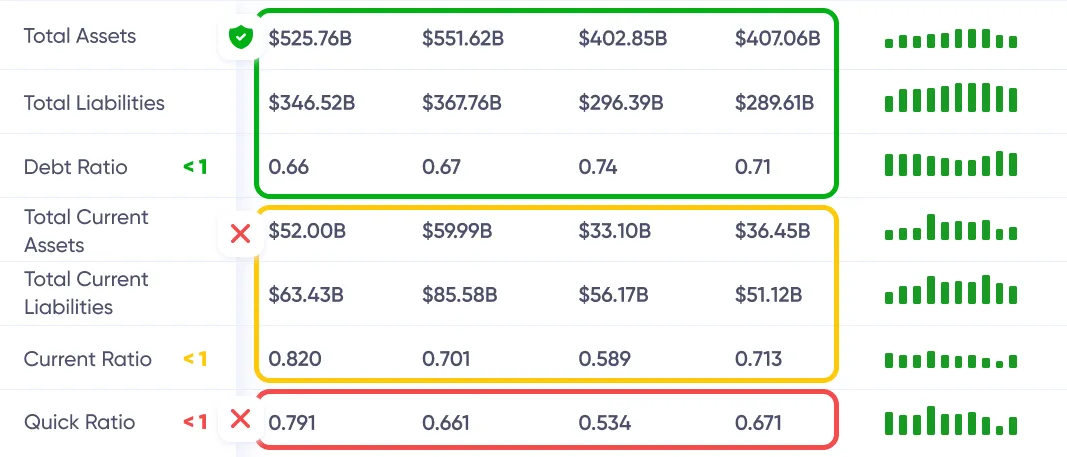
Task: Open the Total Liabilities sparkline chart
Action: pyautogui.click(x=950, y=98)
